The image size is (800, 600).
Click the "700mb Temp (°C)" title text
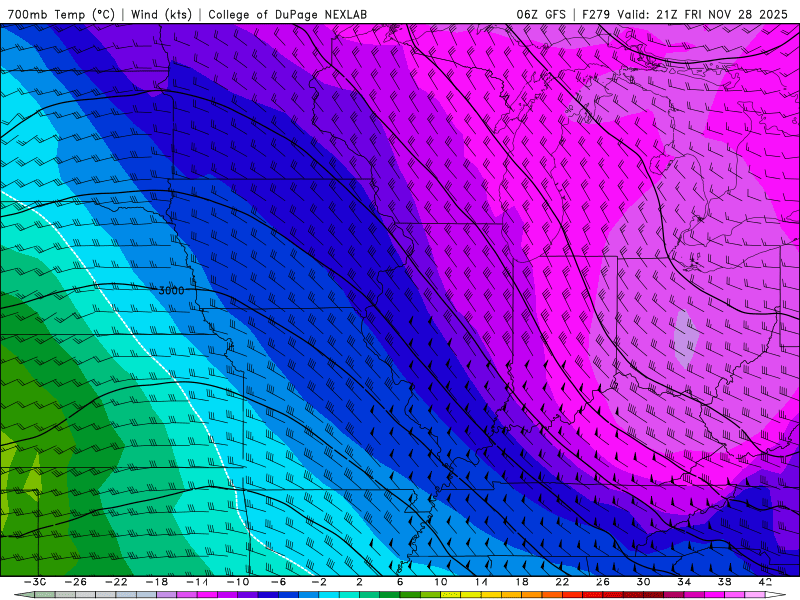point(61,14)
